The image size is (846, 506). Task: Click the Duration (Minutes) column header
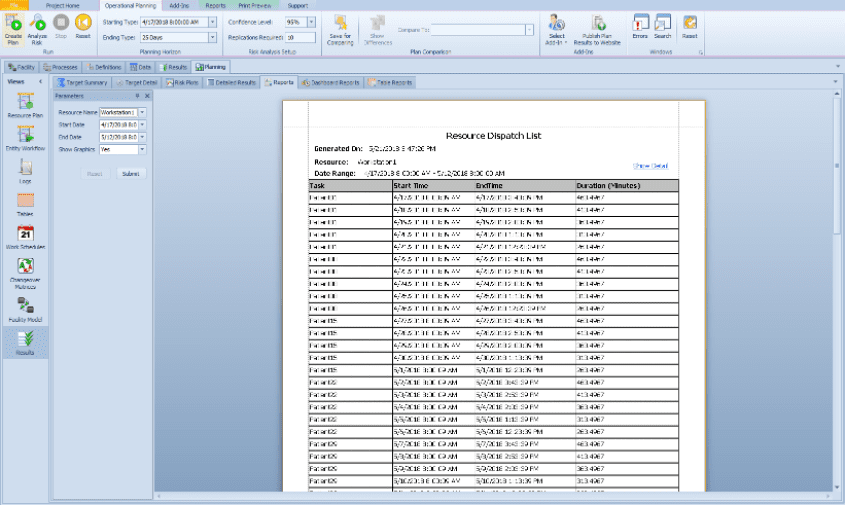coord(626,186)
